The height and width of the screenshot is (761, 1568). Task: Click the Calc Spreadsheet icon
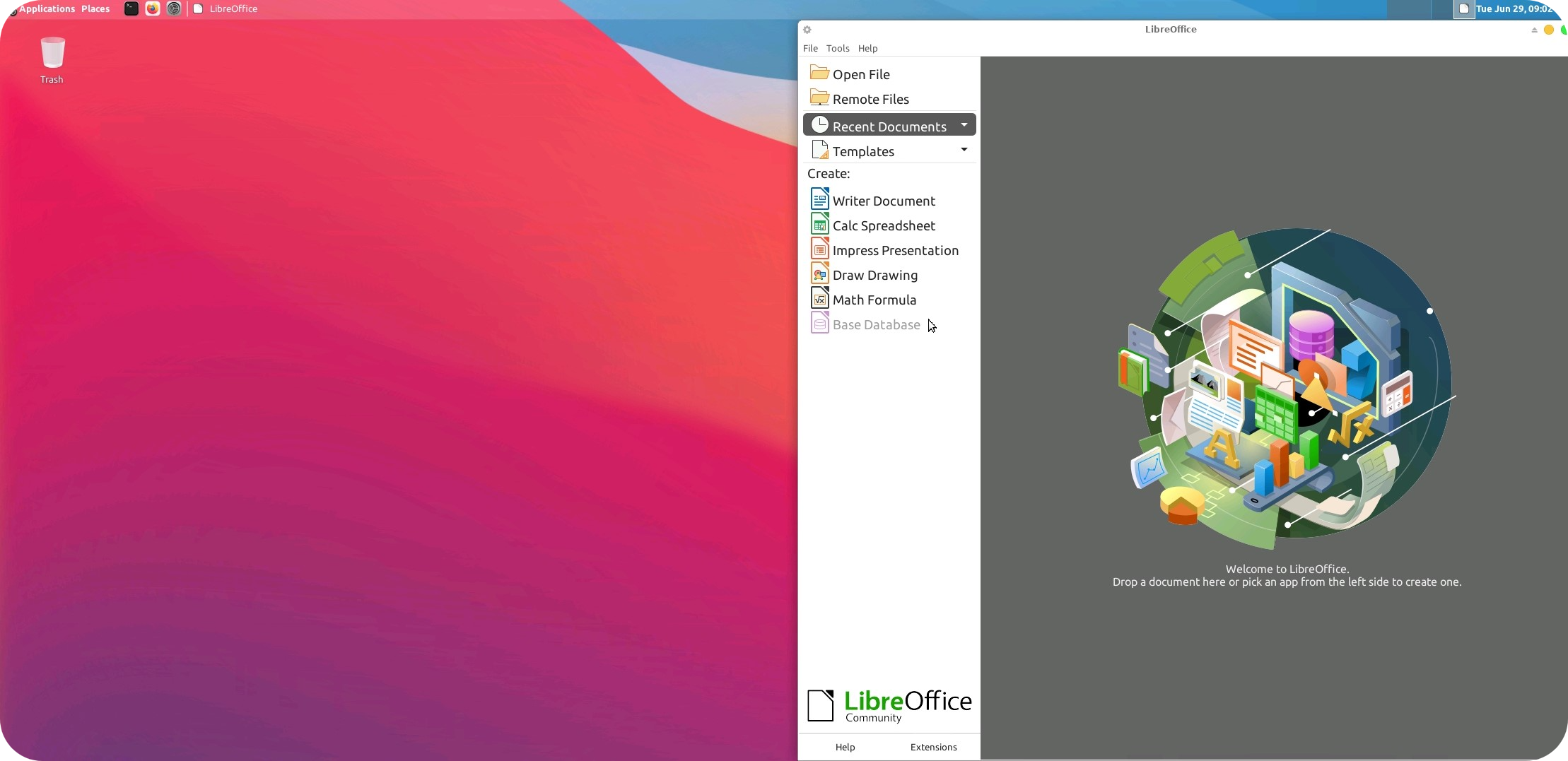819,224
